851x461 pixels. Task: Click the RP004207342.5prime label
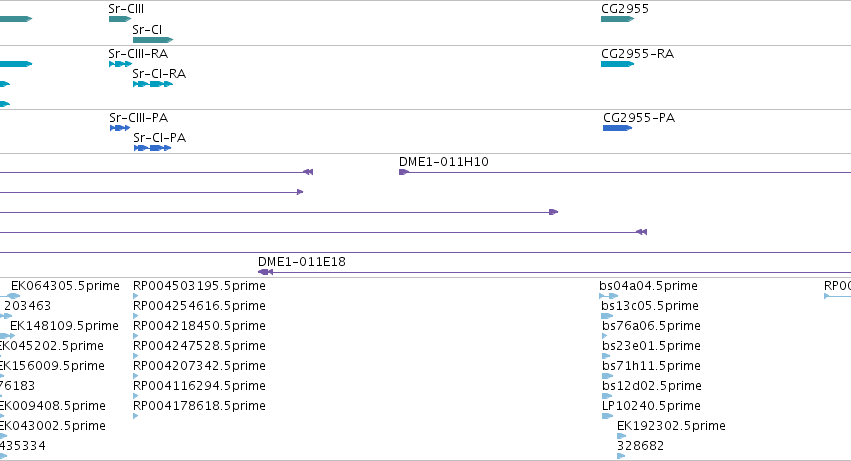tap(199, 366)
